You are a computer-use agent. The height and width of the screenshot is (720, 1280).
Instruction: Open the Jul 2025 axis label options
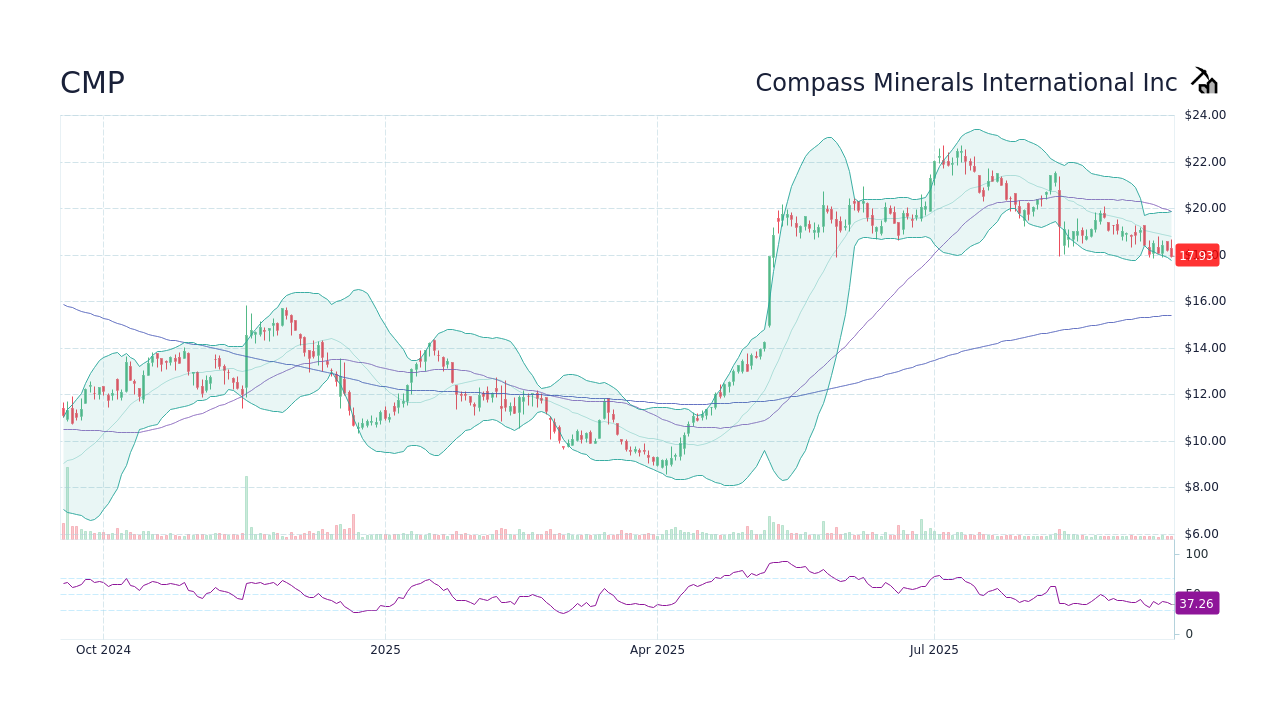point(934,649)
